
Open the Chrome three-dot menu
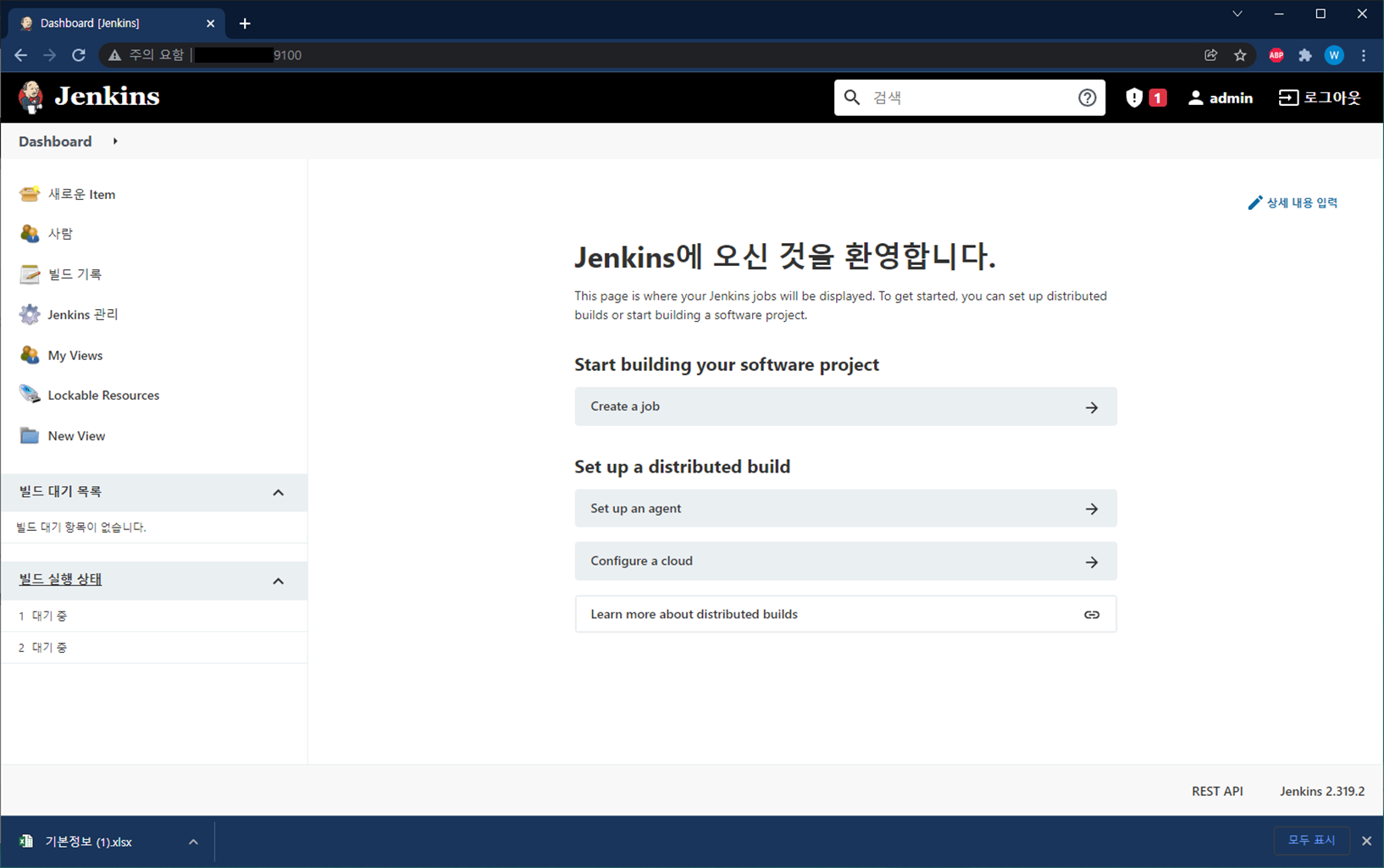pos(1364,55)
